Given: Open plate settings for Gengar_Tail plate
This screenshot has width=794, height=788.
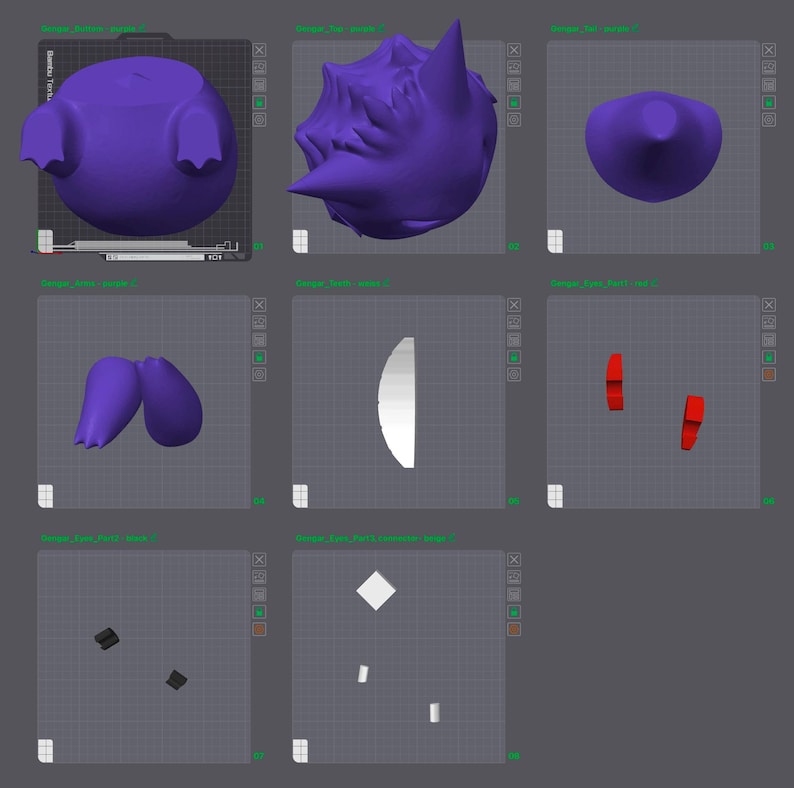Looking at the screenshot, I should point(769,120).
